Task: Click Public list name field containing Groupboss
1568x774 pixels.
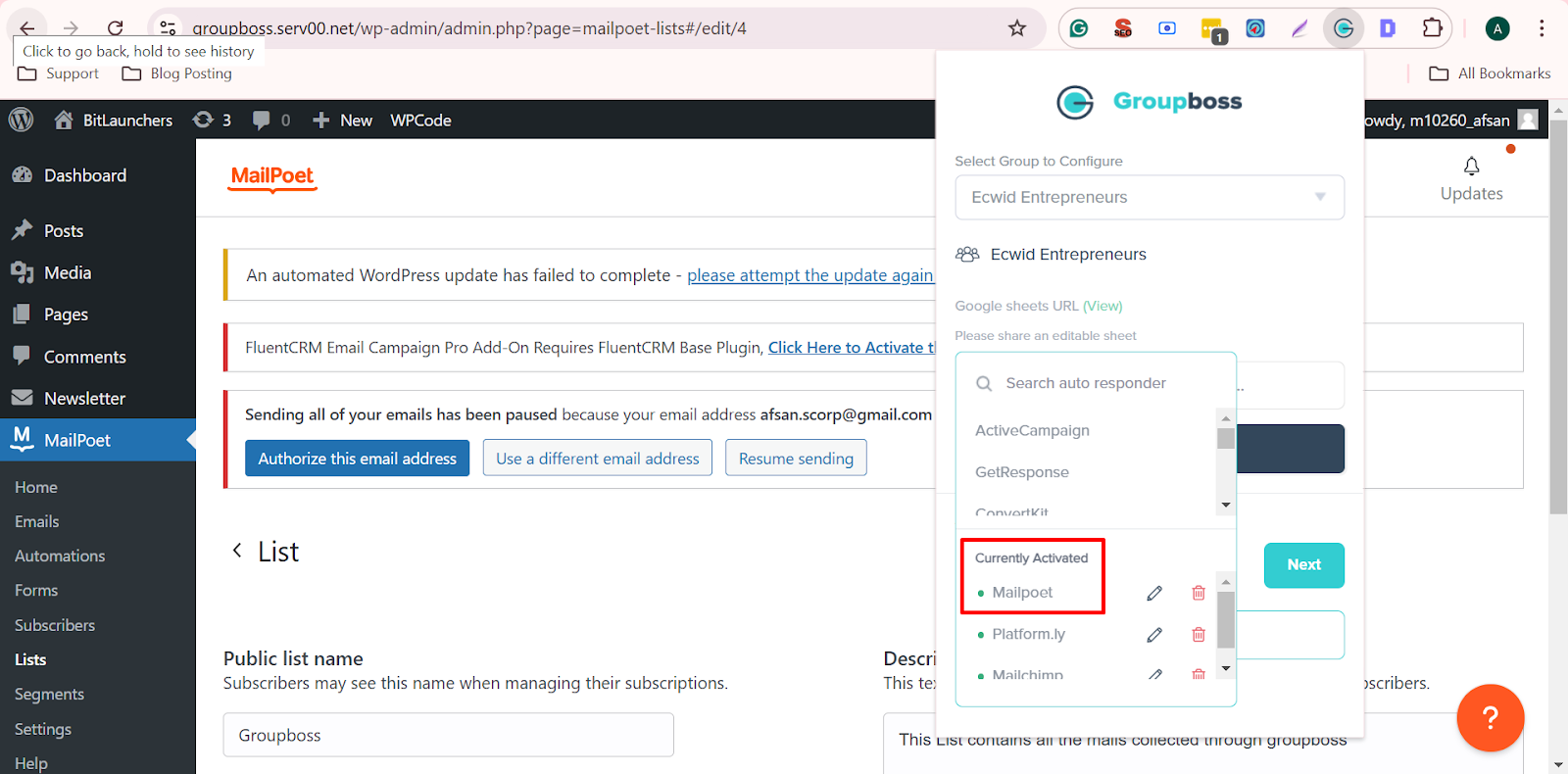Action: click(448, 735)
